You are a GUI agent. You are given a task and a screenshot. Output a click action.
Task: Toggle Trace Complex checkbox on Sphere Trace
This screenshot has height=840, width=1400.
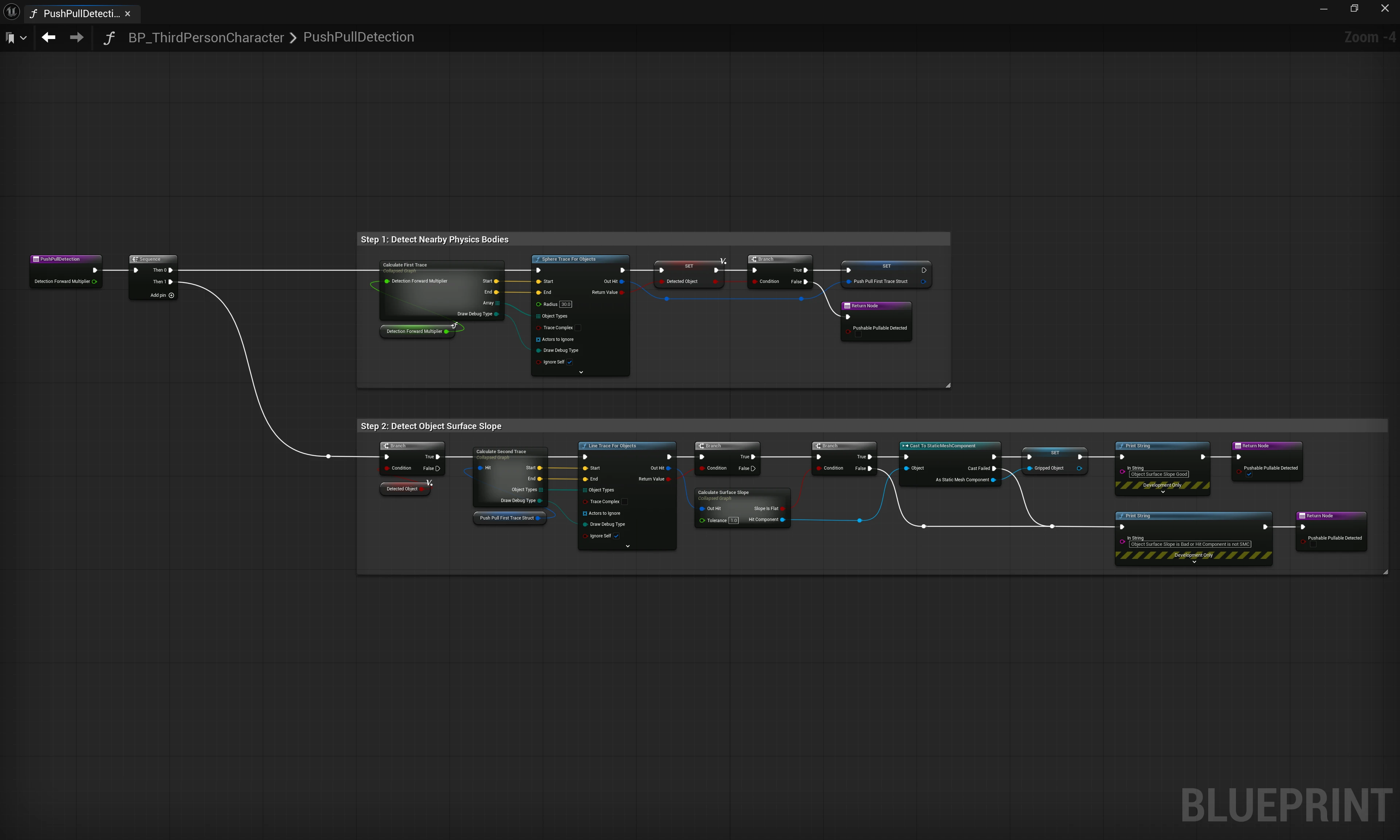(x=578, y=328)
